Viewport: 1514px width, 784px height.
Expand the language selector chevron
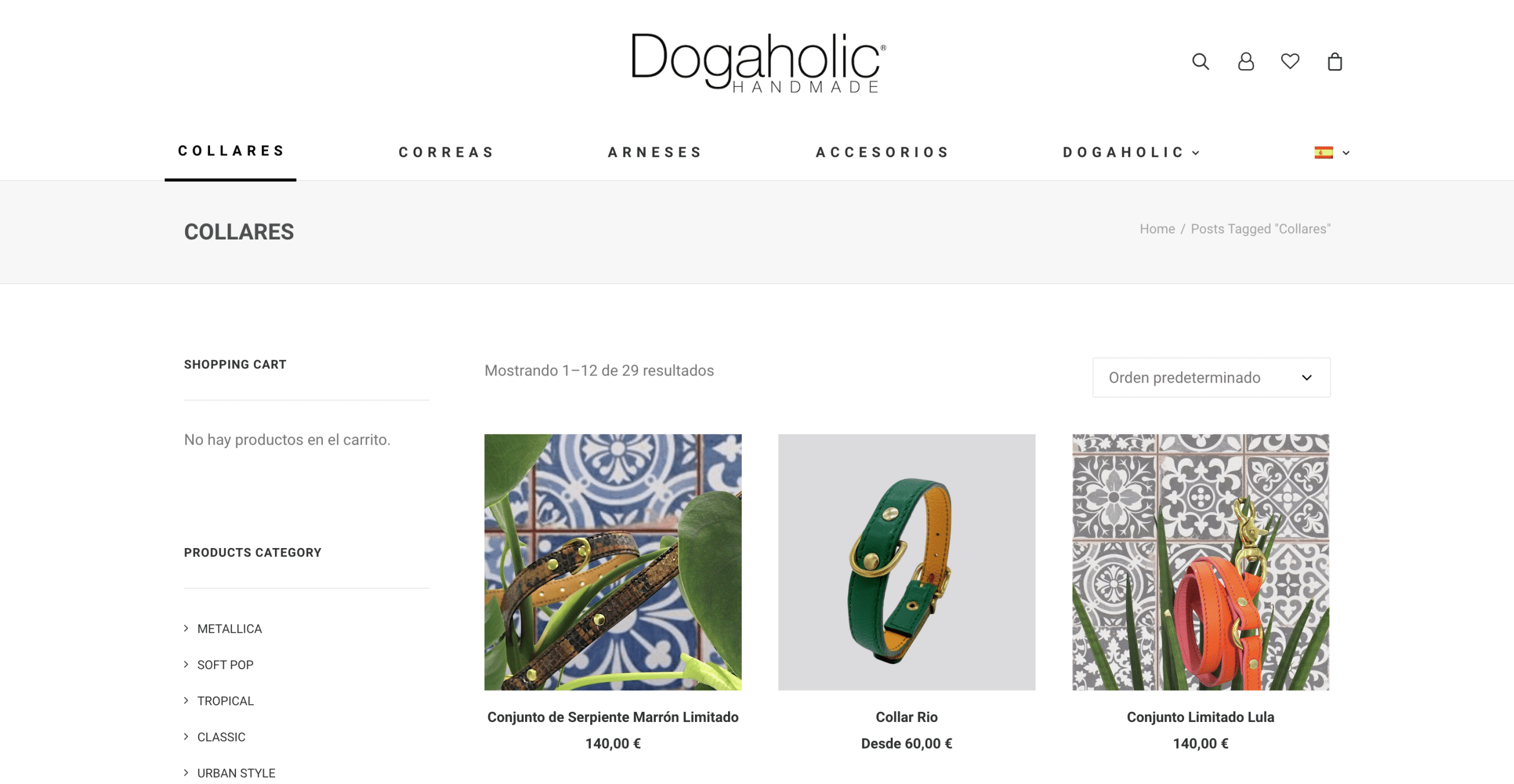[1346, 153]
